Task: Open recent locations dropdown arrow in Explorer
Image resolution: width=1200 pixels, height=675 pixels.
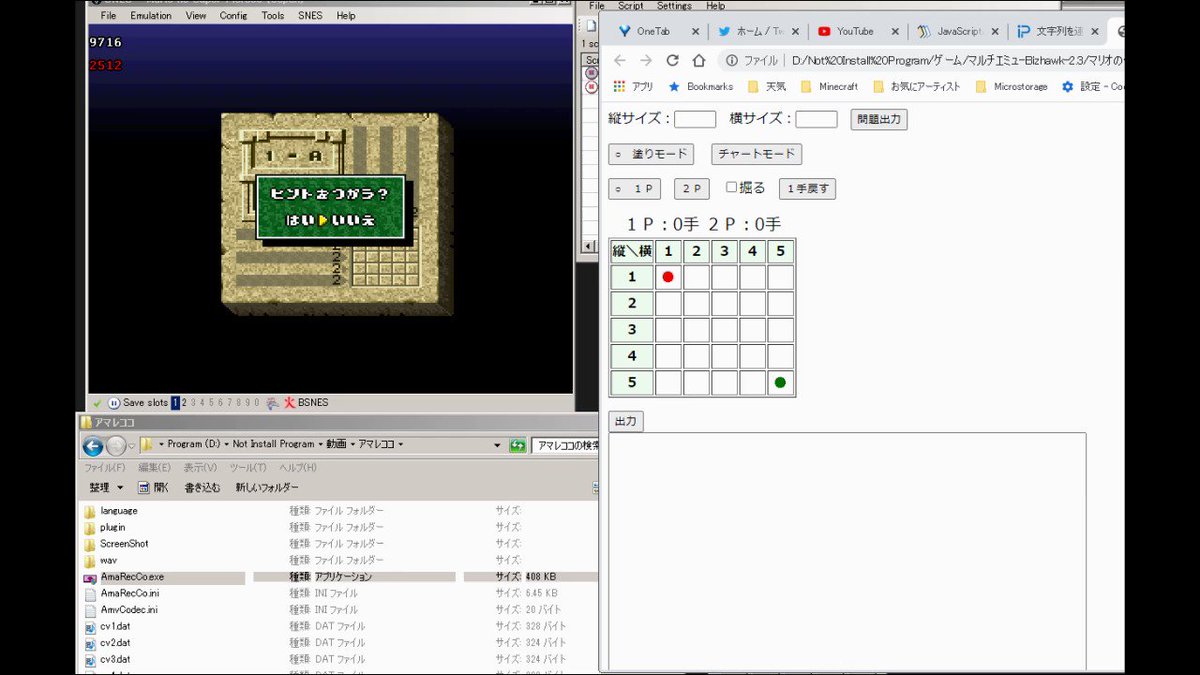Action: pos(132,446)
